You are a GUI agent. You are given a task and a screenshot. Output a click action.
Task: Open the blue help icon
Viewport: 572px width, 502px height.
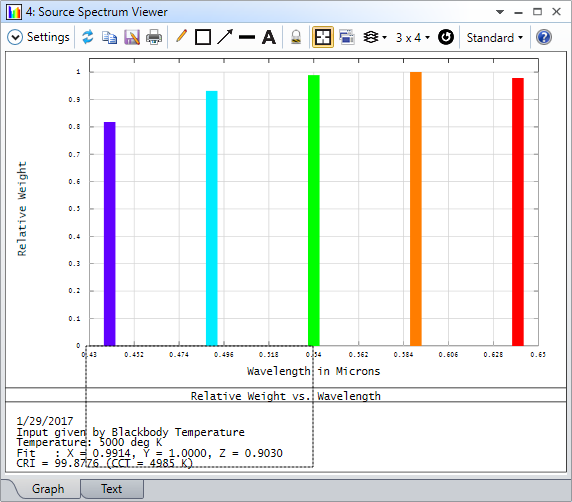click(544, 37)
